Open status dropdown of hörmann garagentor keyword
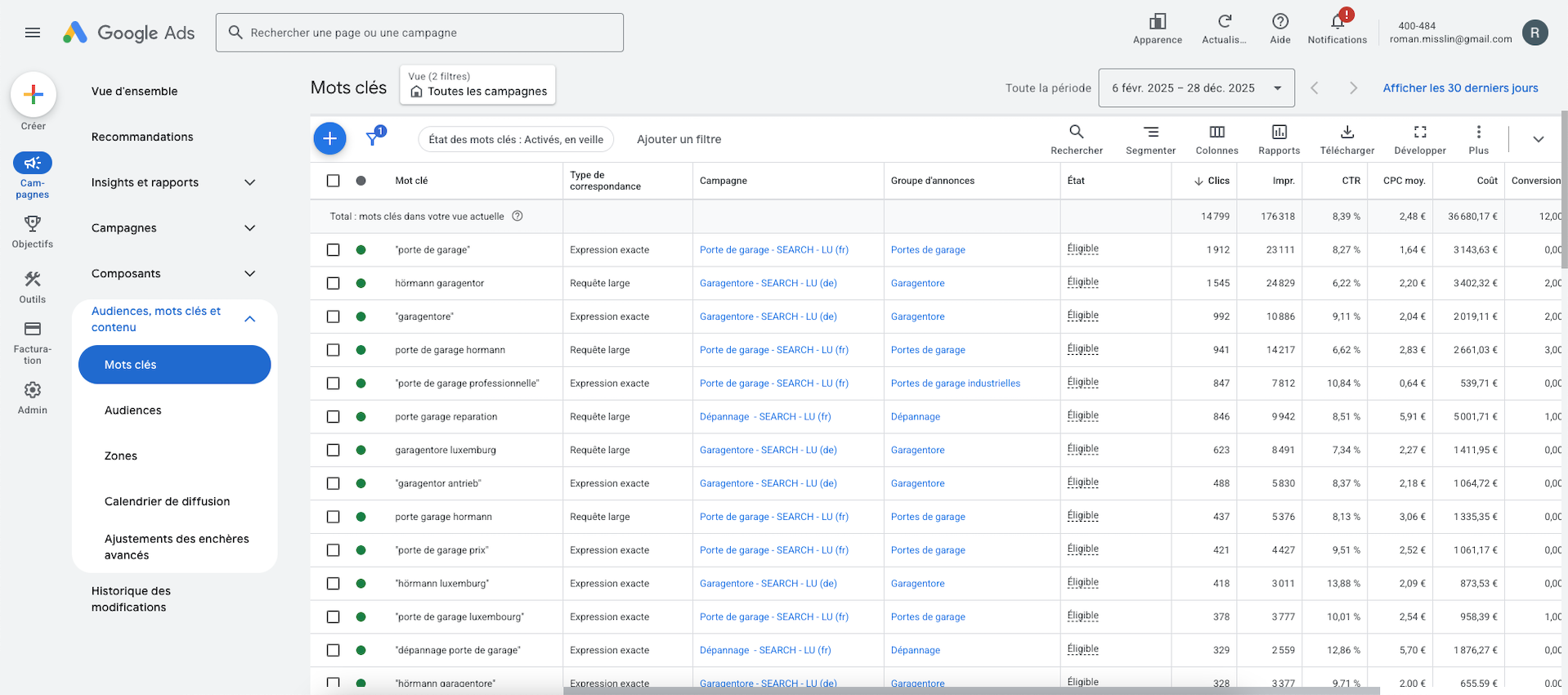Image resolution: width=1568 pixels, height=695 pixels. 1082,282
